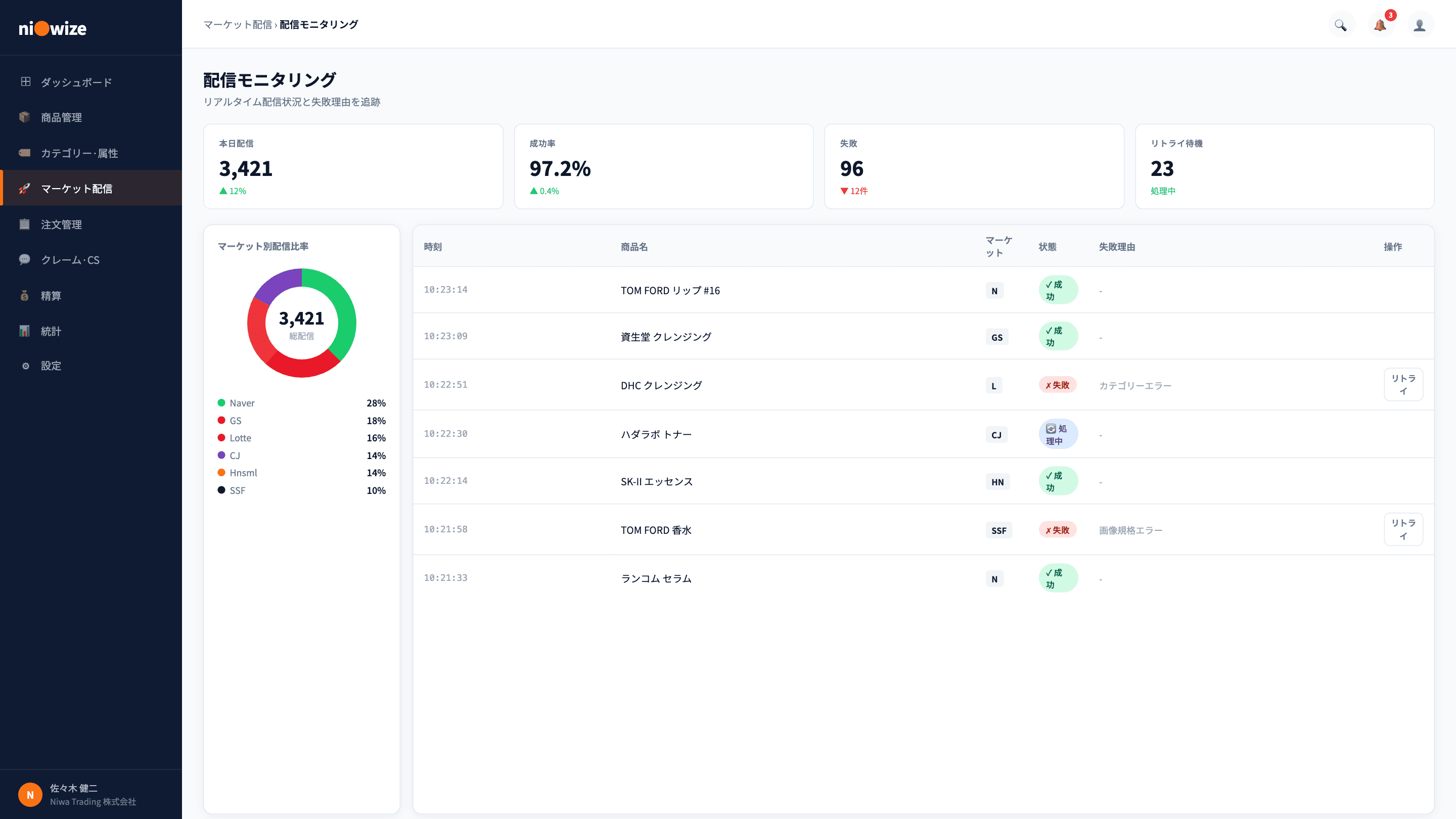This screenshot has width=1456, height=819.
Task: Open the user profile icon in header
Action: click(1420, 25)
